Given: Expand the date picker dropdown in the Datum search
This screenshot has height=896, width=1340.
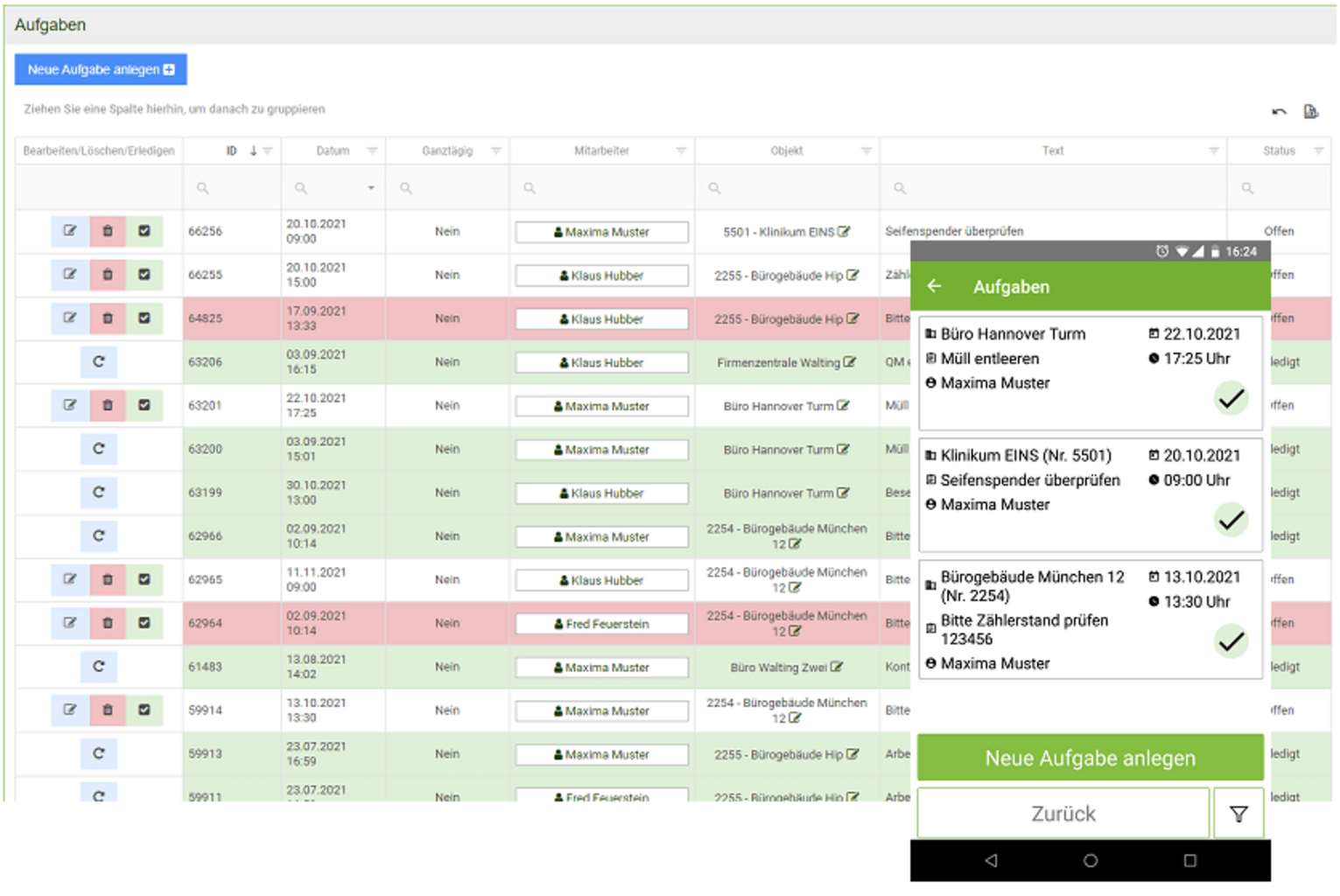Looking at the screenshot, I should 371,188.
